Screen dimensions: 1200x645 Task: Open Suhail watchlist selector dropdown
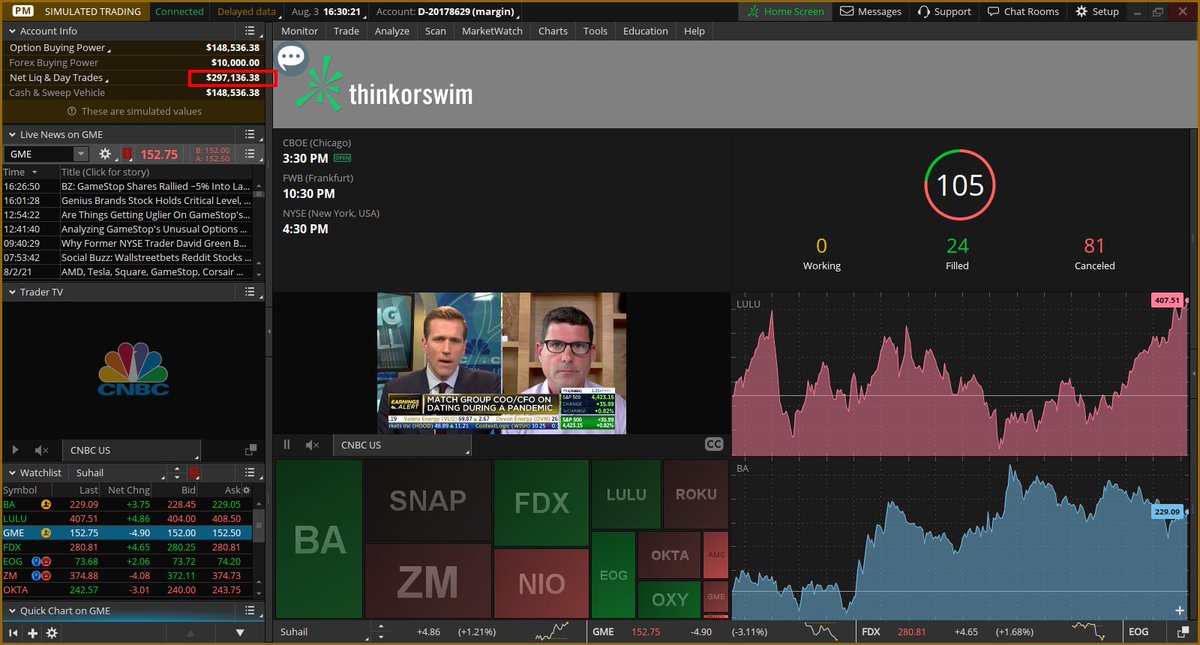click(118, 472)
